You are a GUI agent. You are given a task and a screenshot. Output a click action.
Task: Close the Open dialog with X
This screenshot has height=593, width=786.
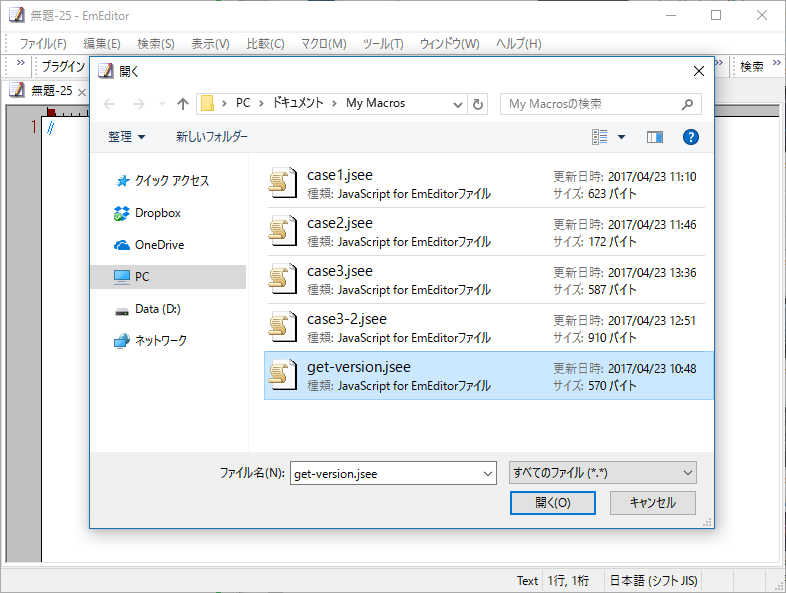click(x=699, y=71)
